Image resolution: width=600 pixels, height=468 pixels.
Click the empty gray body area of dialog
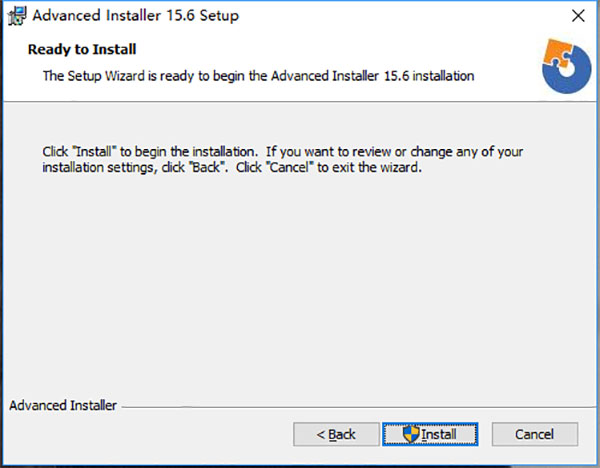click(x=300, y=283)
